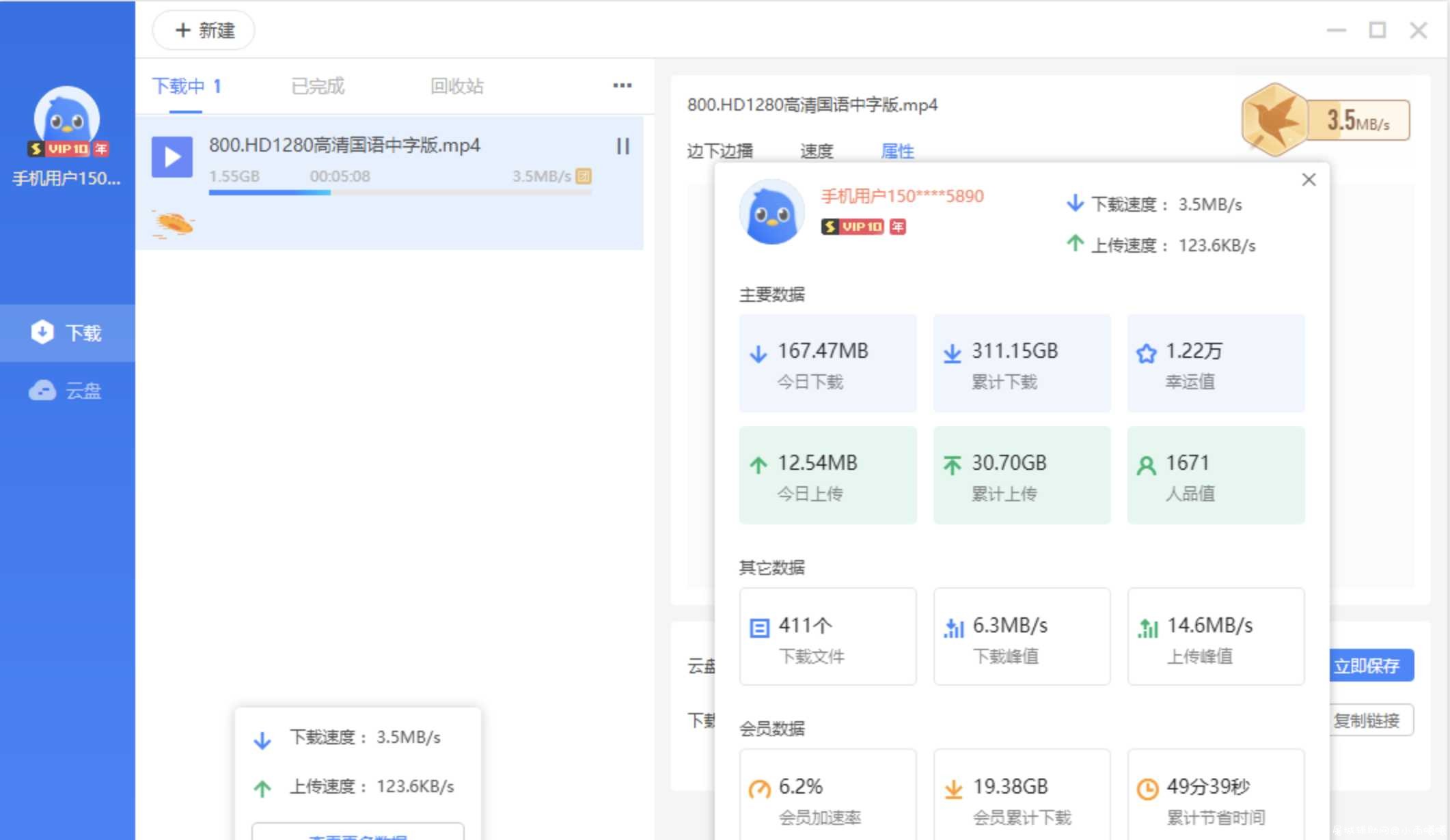Click the 会员累计下载 19.38GB icon
1450x840 pixels.
tap(953, 789)
